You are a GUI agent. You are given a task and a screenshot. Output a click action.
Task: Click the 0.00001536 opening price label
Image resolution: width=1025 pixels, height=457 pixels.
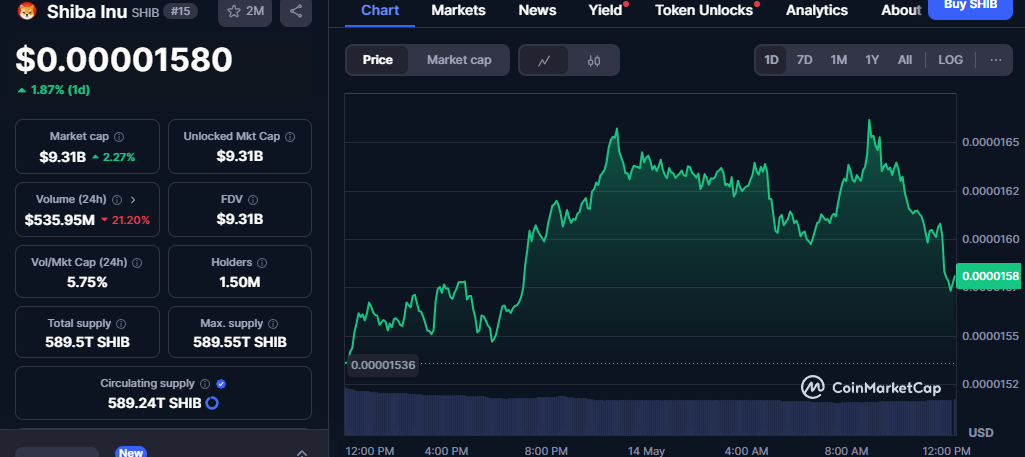tap(383, 365)
